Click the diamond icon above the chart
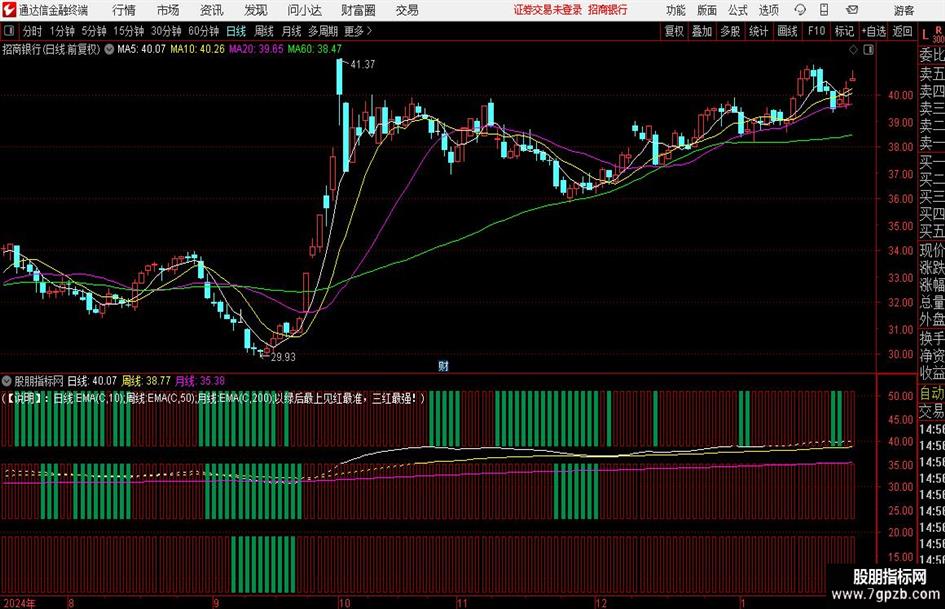This screenshot has height=609, width=945. coord(853,50)
